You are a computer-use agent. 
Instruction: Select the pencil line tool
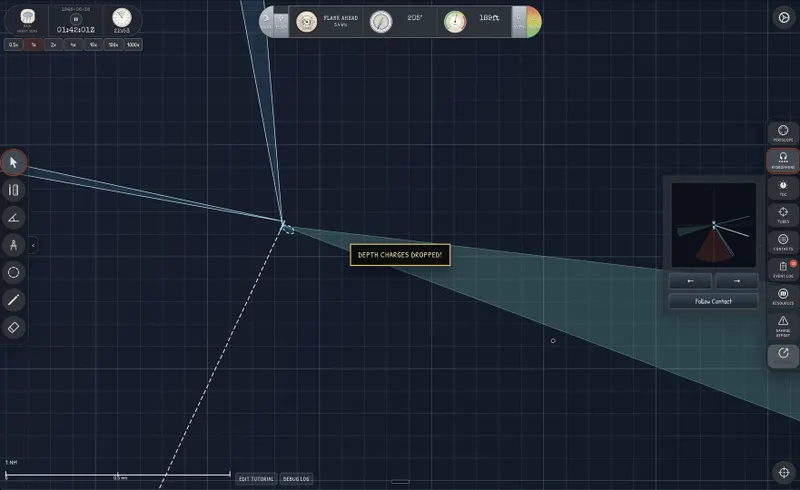pyautogui.click(x=14, y=300)
